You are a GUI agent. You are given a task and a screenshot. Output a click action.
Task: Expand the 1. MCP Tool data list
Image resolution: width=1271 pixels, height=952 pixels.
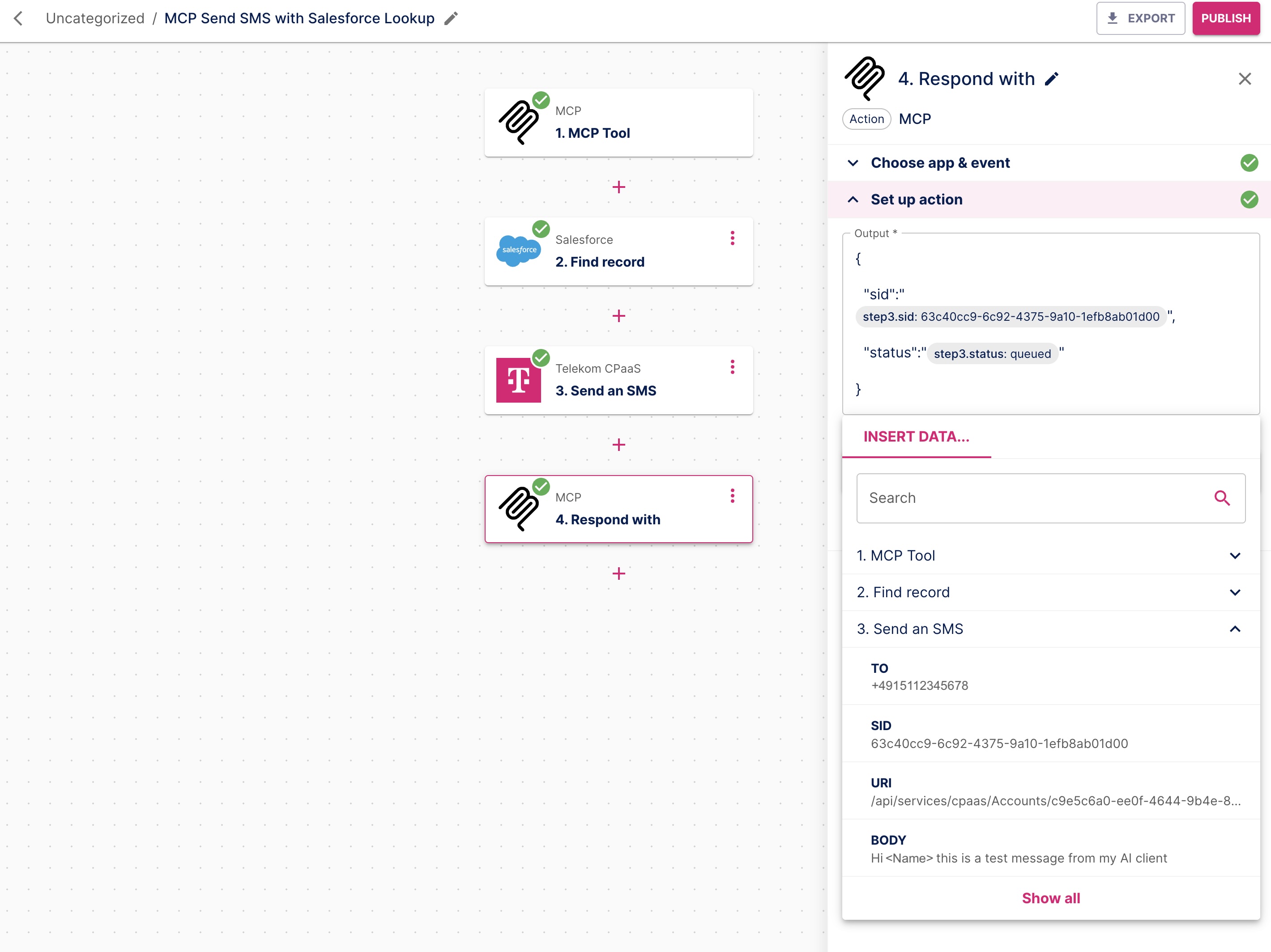[1234, 556]
